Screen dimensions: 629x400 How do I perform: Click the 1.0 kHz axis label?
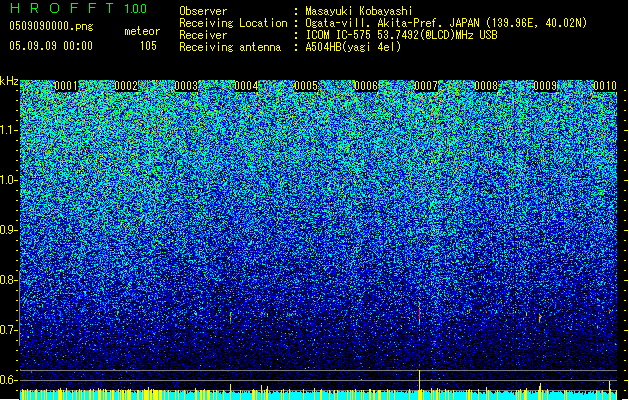coord(9,180)
